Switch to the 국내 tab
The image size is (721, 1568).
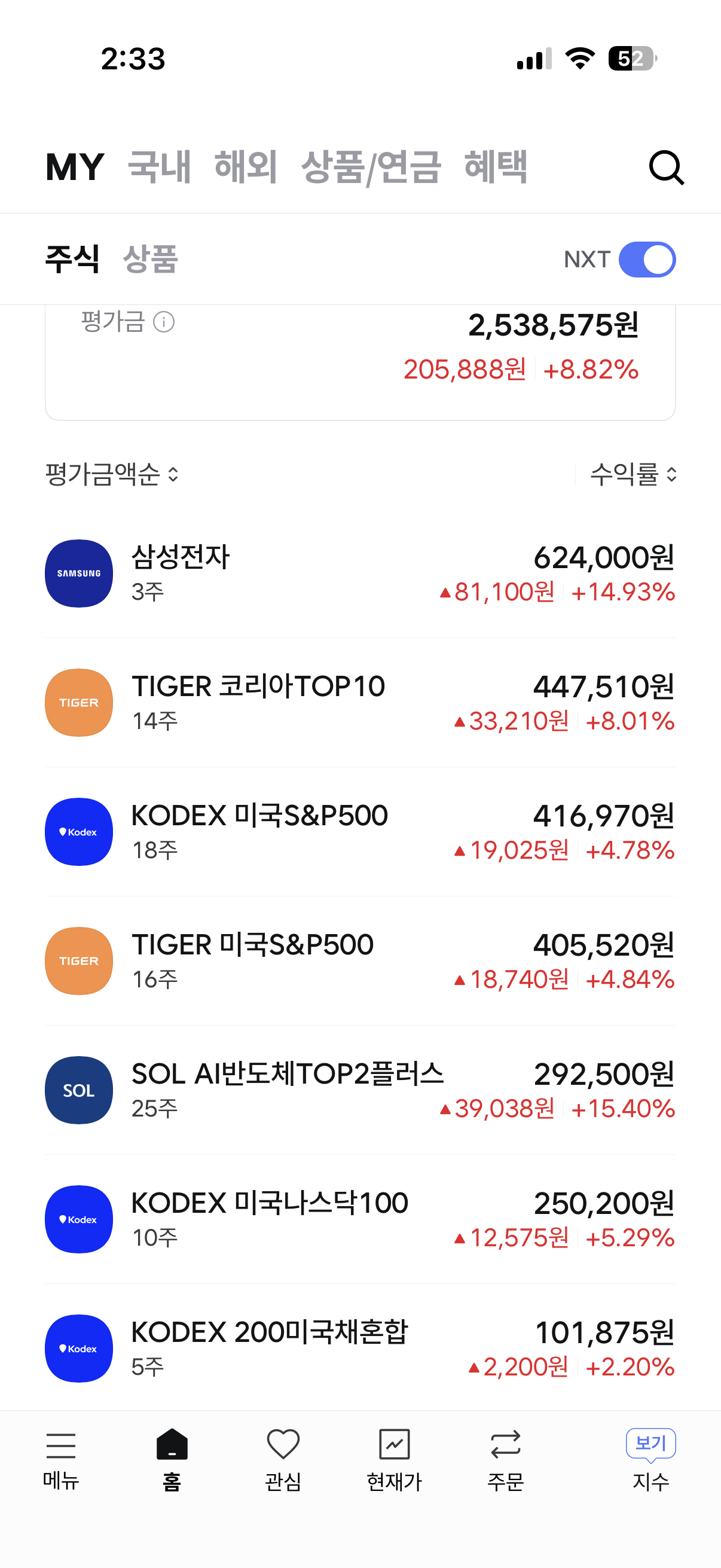(160, 167)
